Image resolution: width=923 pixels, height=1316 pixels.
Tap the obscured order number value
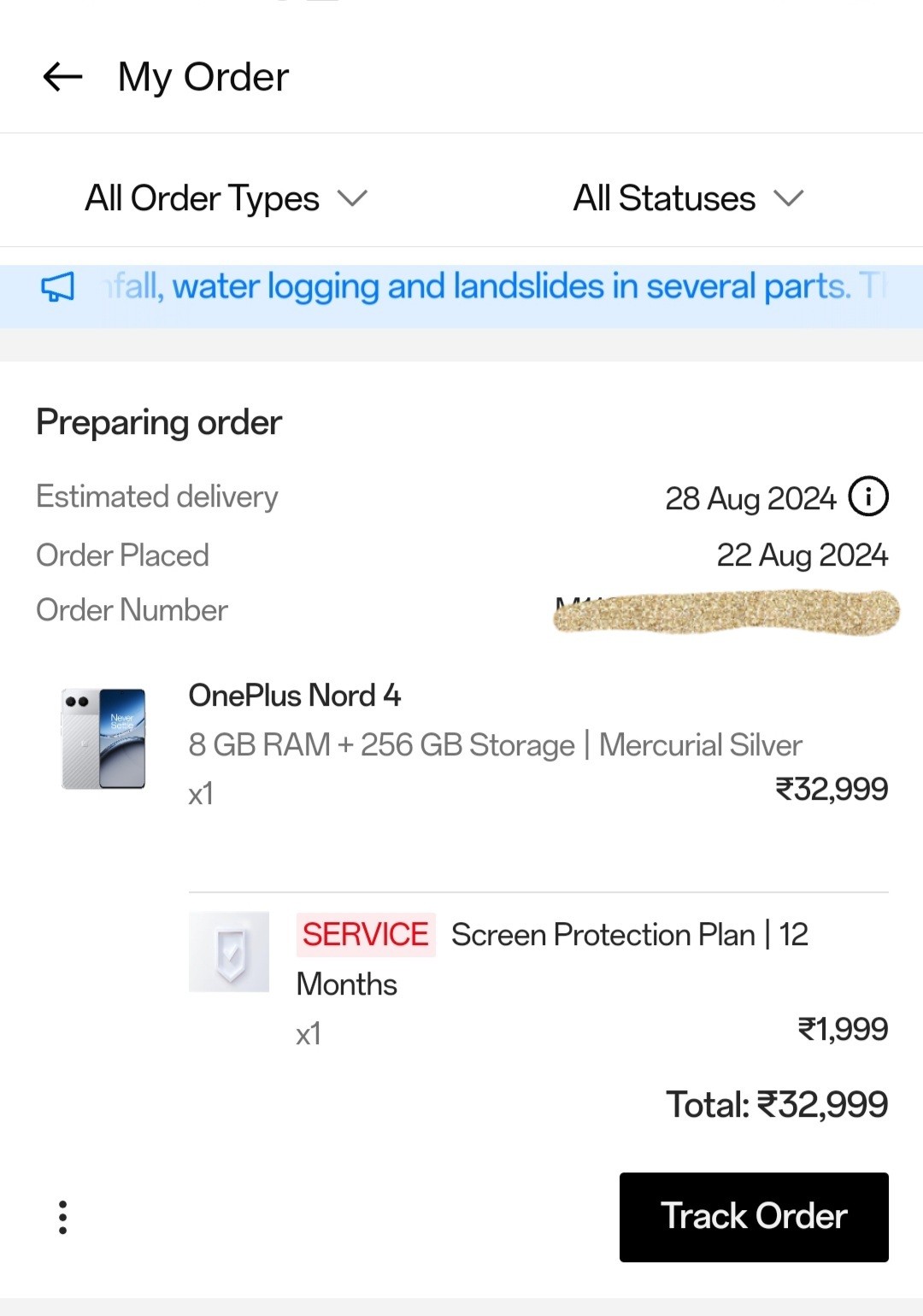pos(726,612)
